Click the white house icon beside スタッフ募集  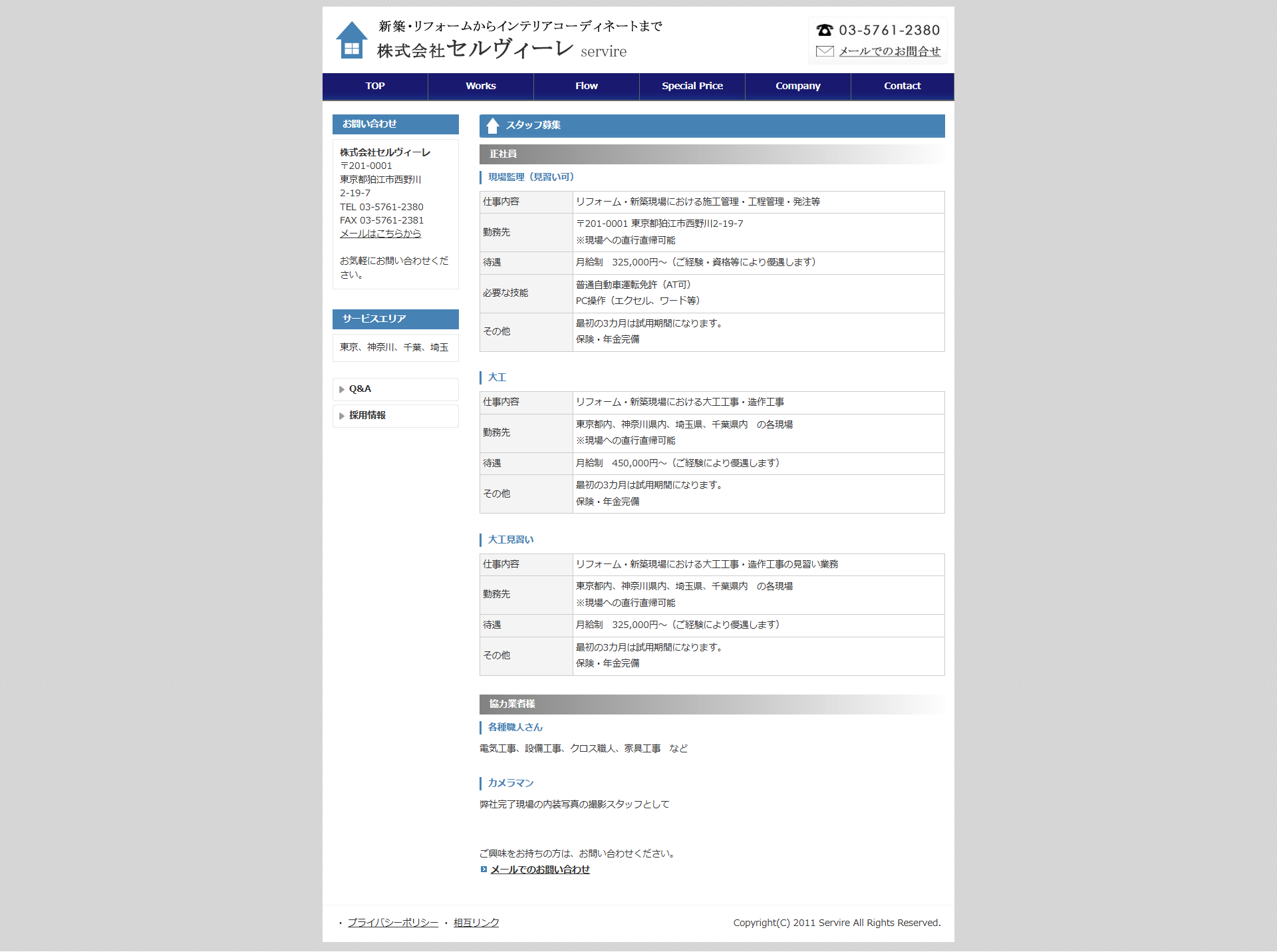coord(493,126)
